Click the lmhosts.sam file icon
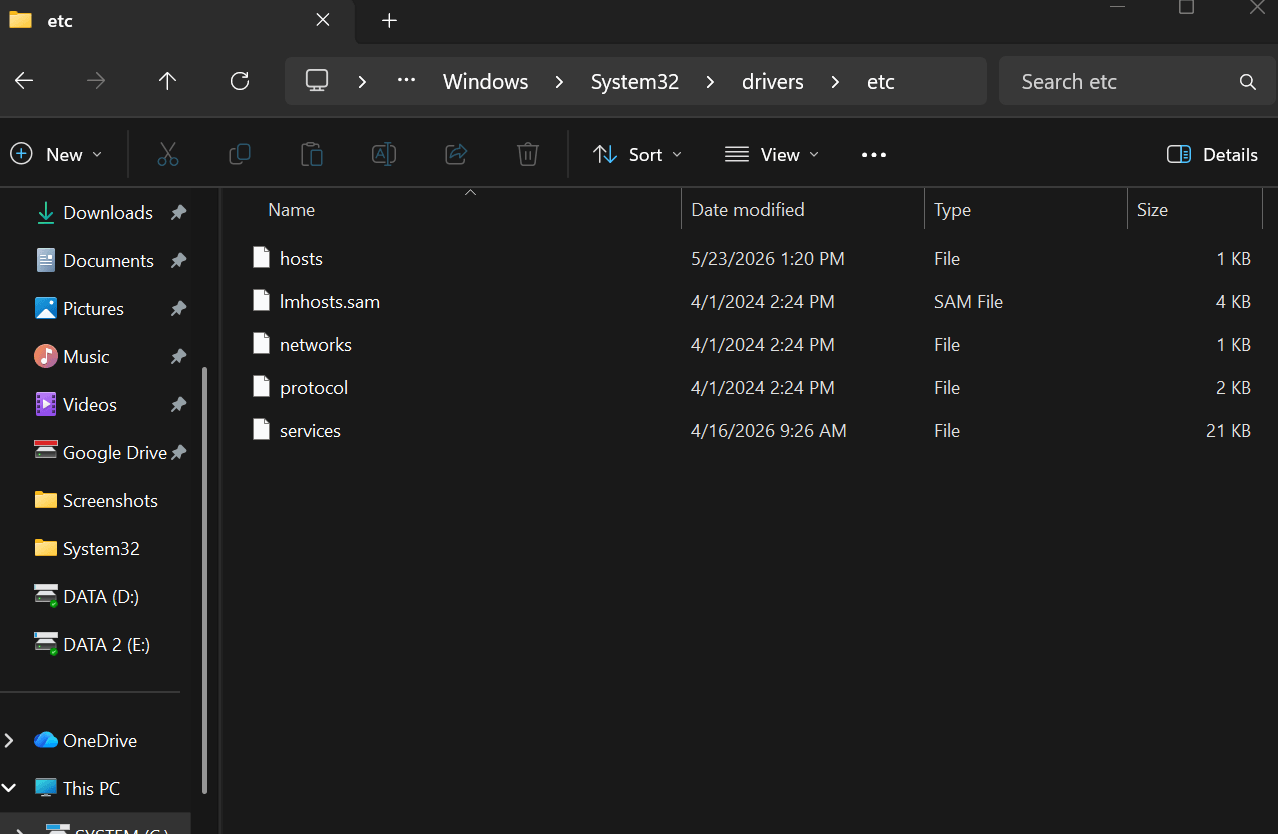Screen dimensions: 1278x834 point(262,300)
